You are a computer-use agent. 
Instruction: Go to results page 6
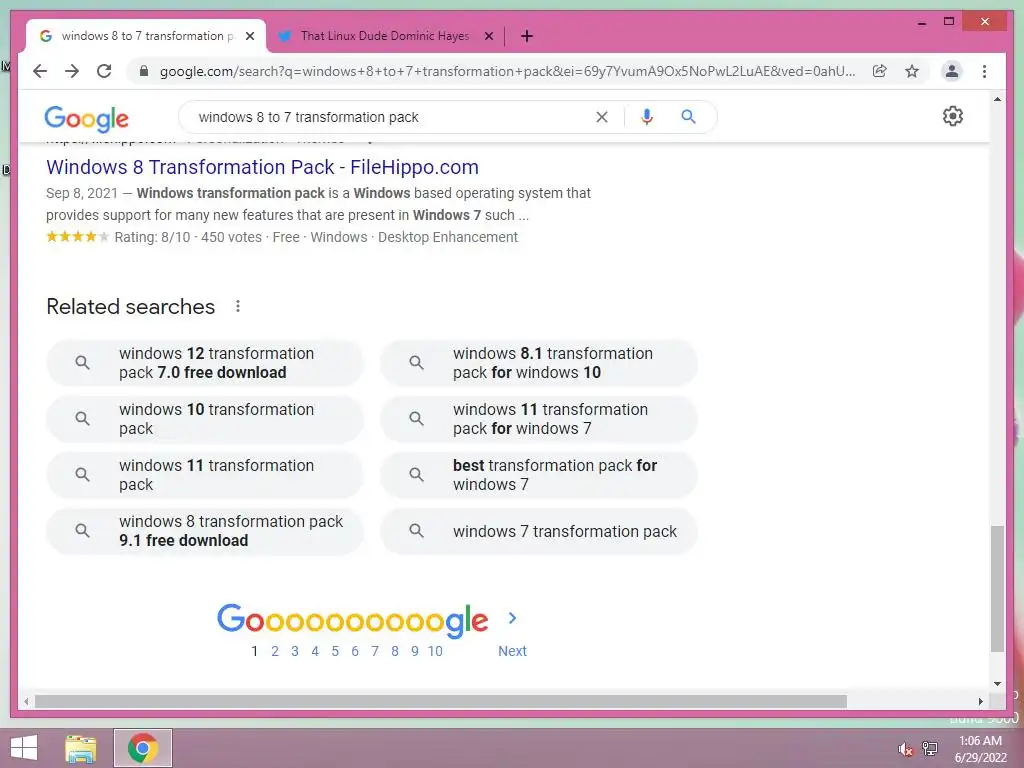tap(355, 651)
